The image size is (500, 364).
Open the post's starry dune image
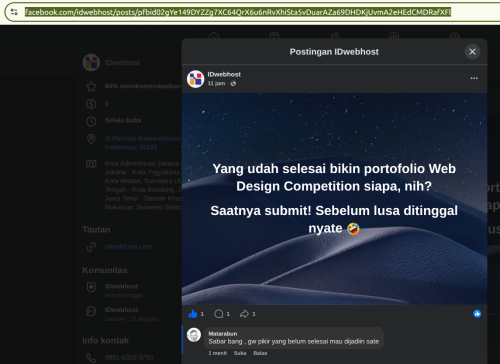(x=334, y=199)
